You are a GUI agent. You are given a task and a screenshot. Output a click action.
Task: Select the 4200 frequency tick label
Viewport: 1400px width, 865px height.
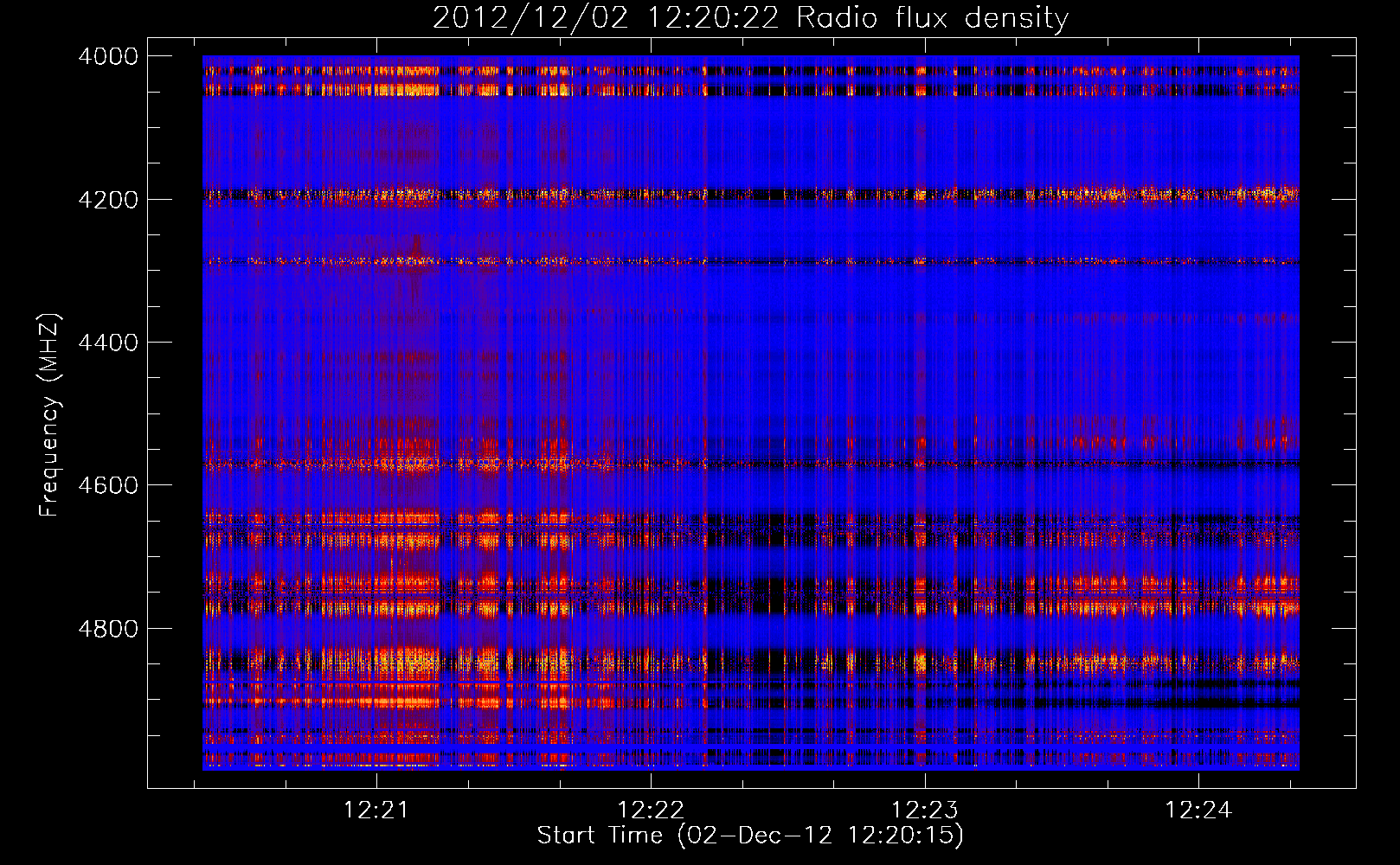pos(108,199)
